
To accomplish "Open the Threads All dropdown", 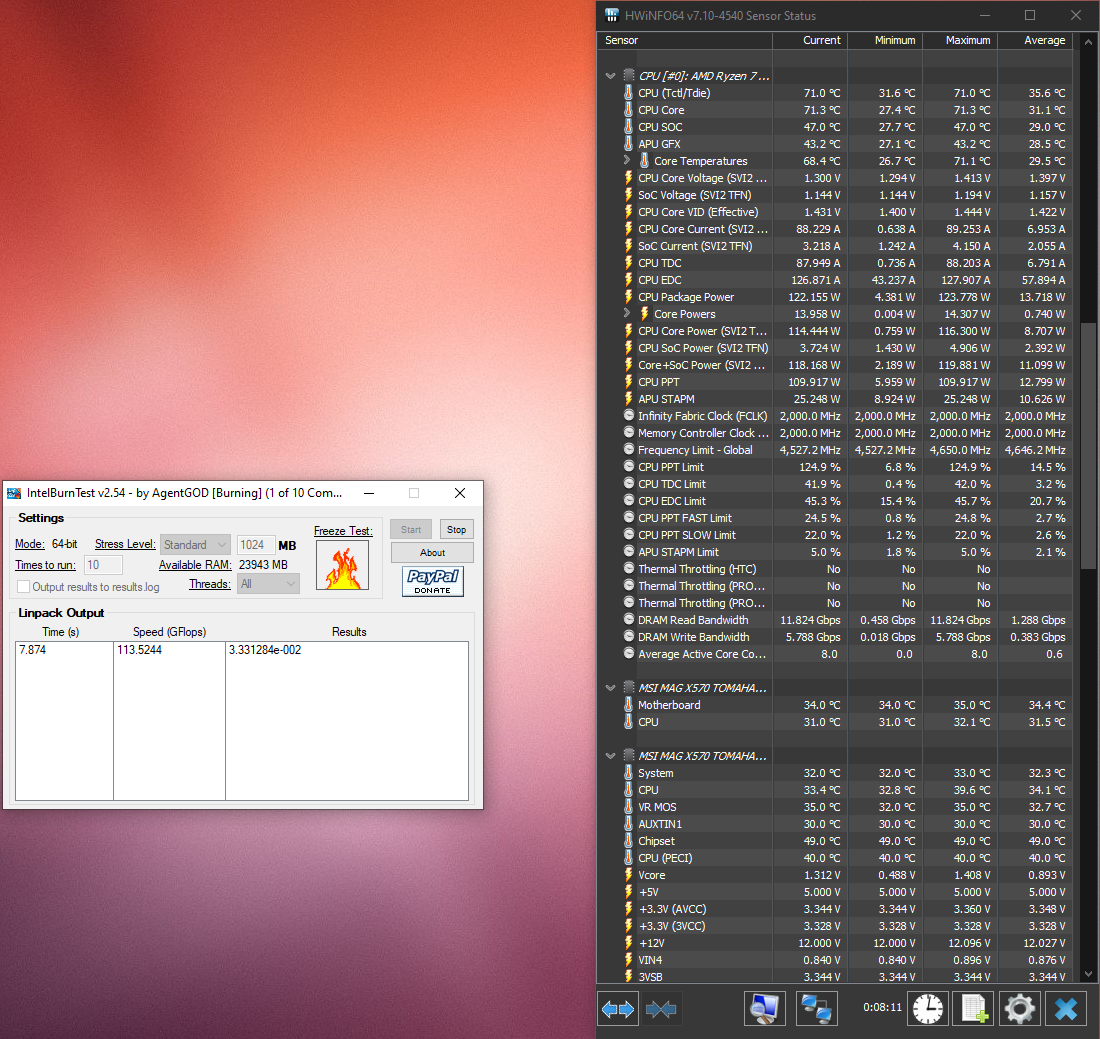I will click(269, 584).
